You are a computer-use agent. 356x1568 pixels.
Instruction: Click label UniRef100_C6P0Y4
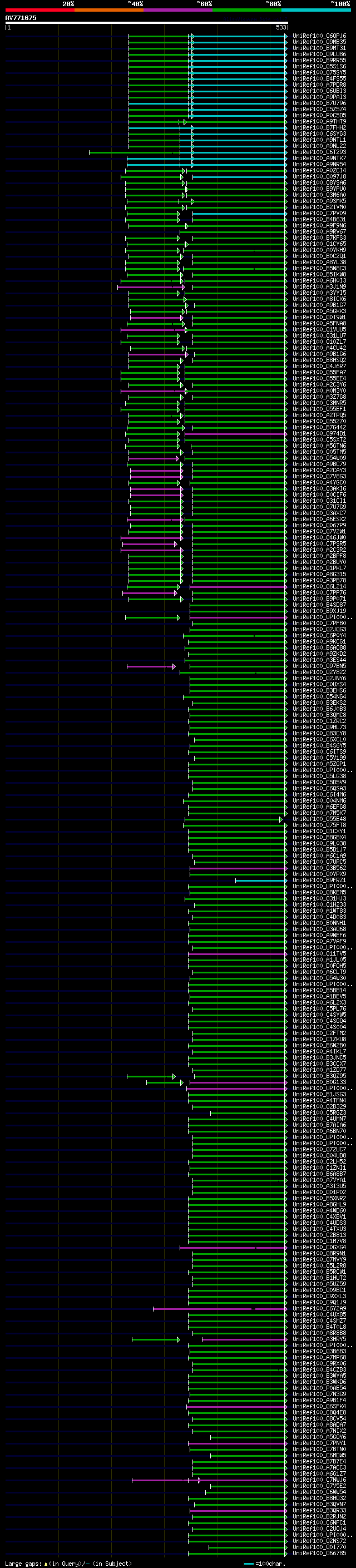pyautogui.click(x=319, y=635)
